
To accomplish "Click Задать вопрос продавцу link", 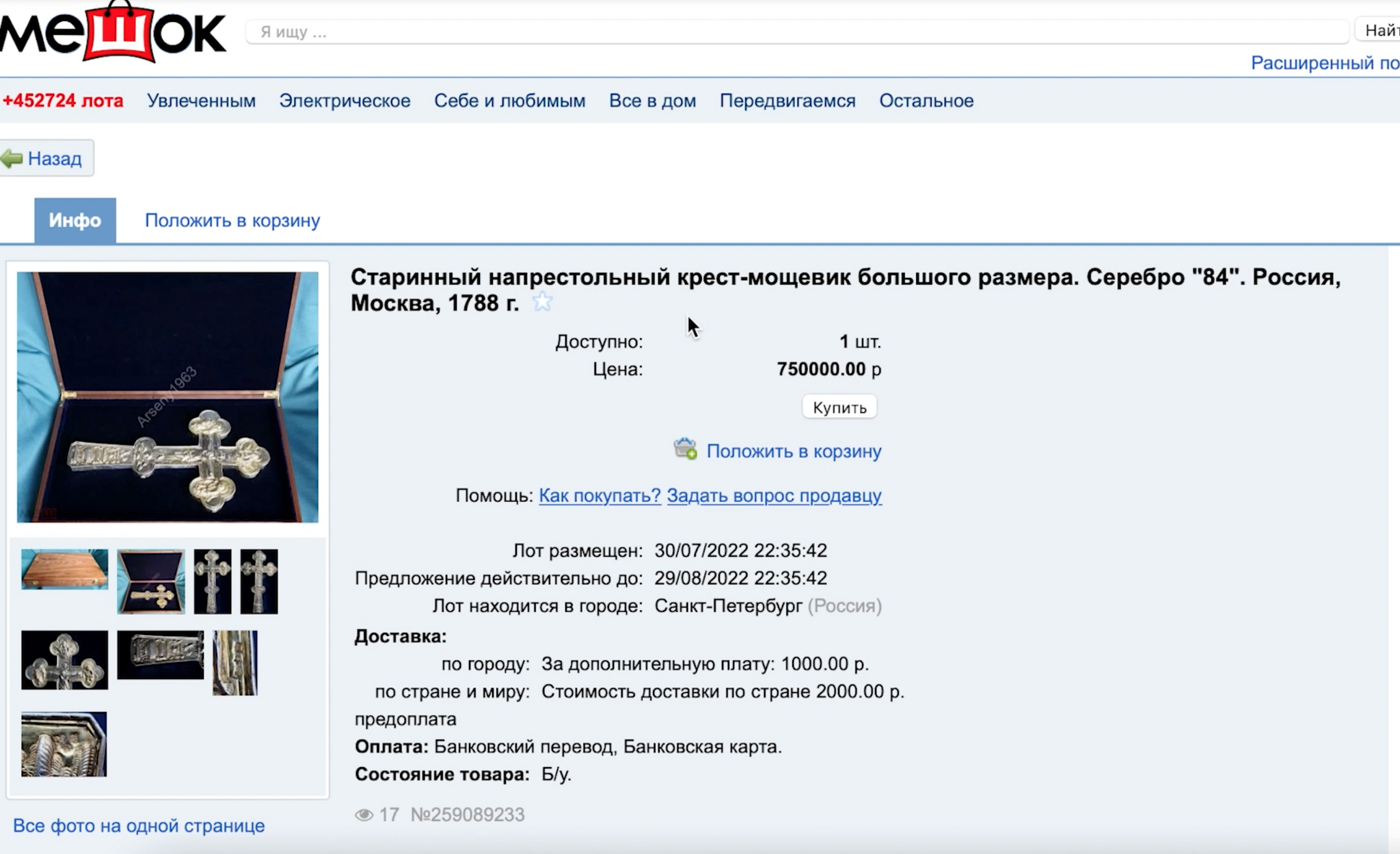I will [774, 495].
